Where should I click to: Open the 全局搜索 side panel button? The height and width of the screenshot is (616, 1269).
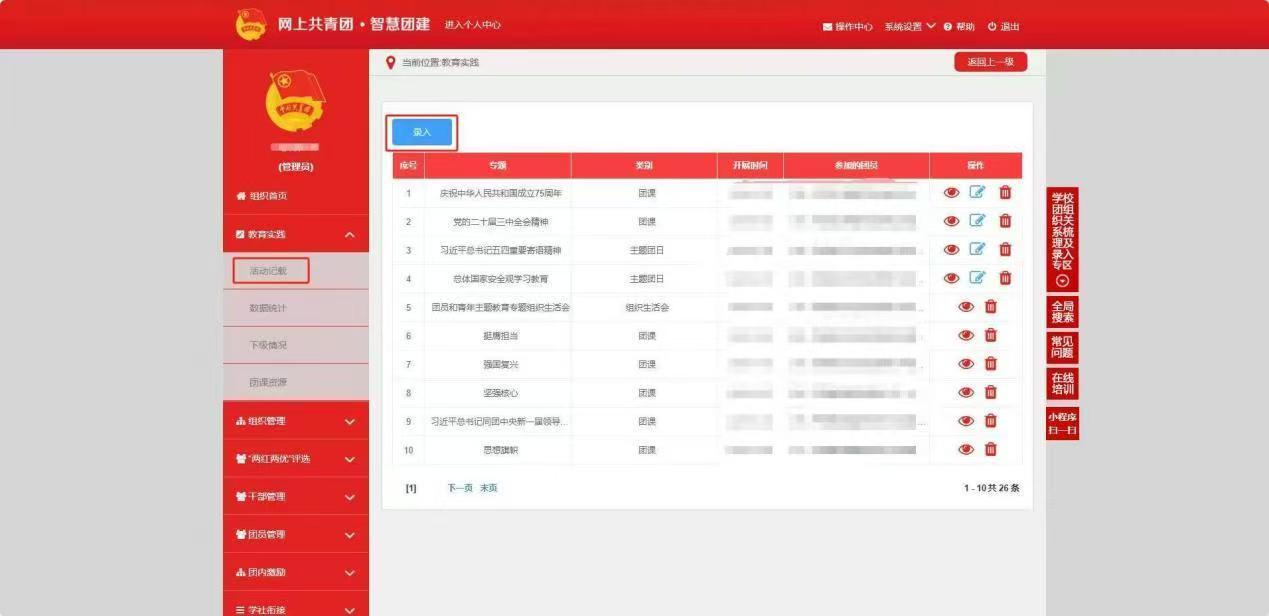point(1062,312)
